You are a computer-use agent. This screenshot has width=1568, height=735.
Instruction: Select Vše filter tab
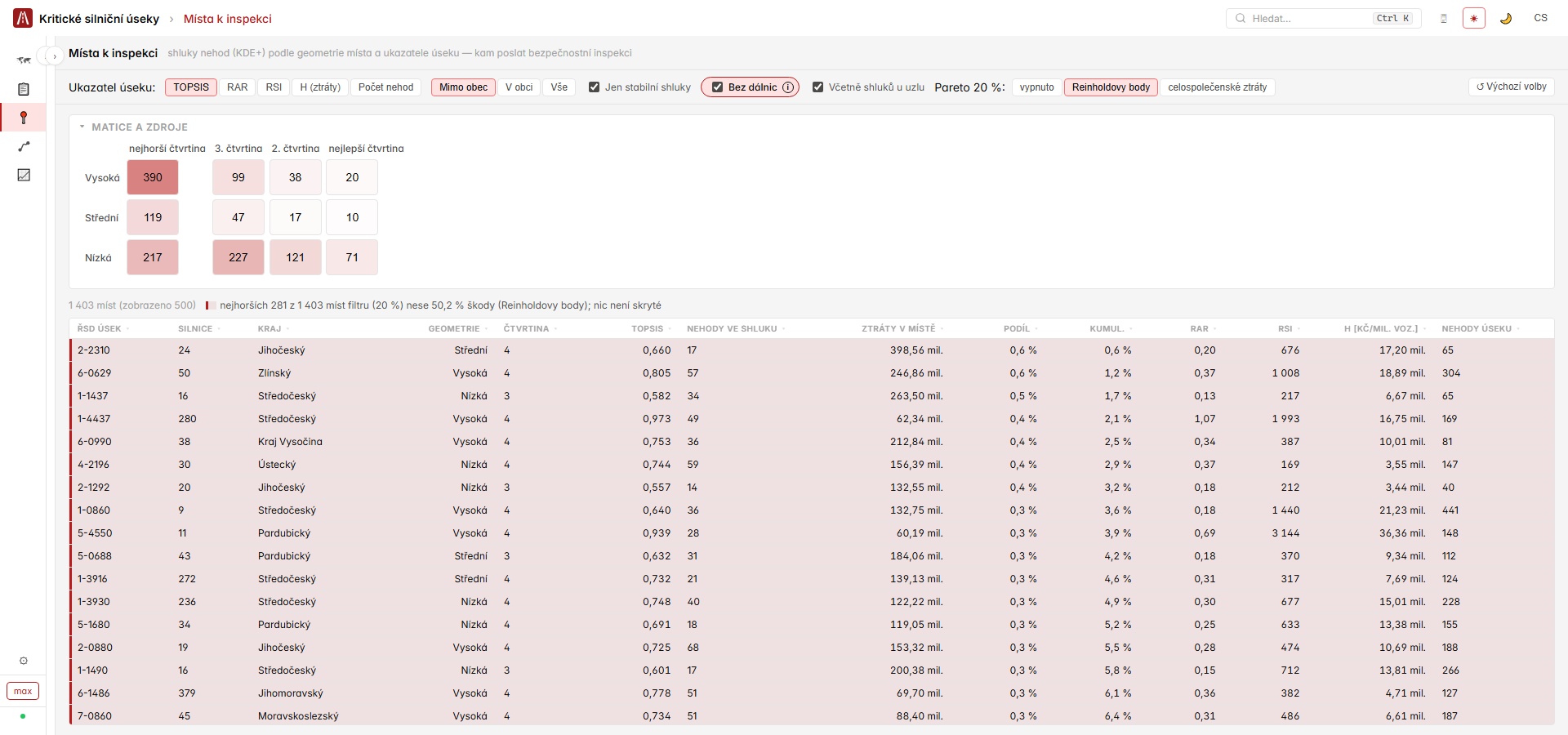tap(559, 87)
